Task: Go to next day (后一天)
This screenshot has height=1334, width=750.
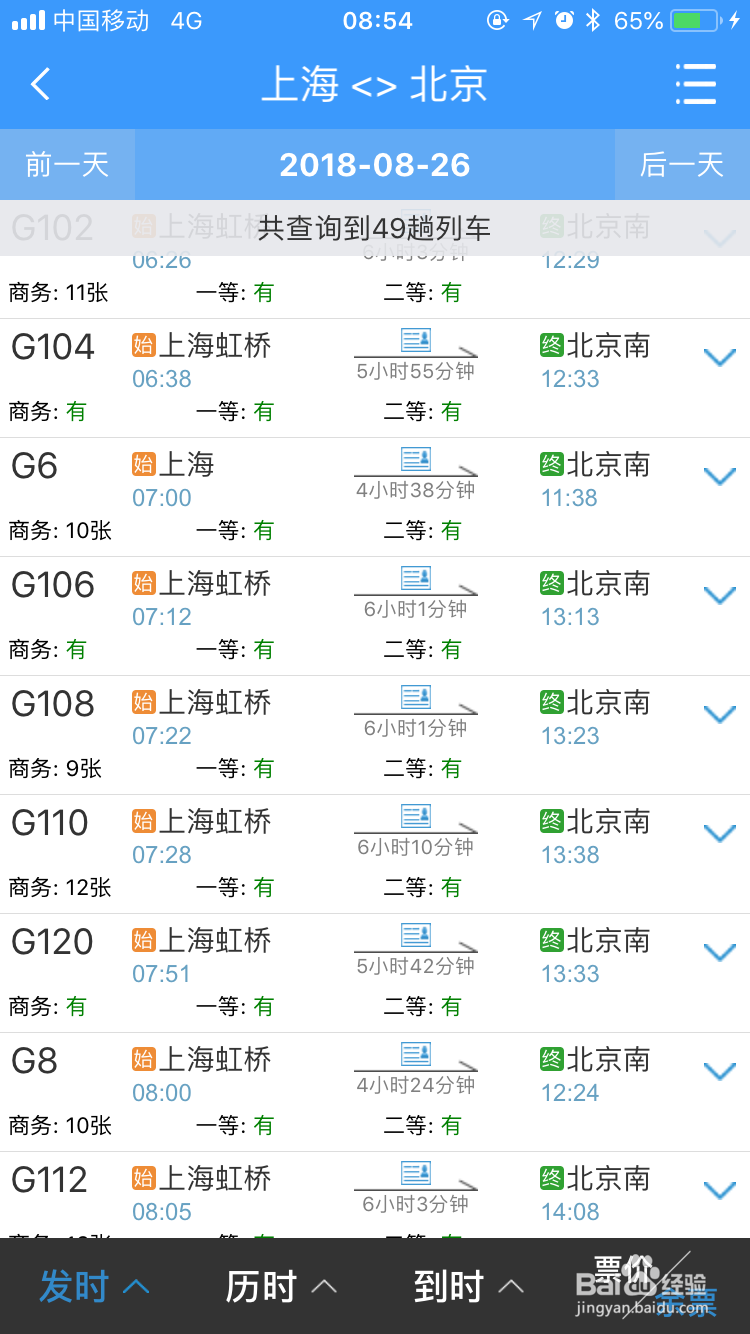Action: 682,165
